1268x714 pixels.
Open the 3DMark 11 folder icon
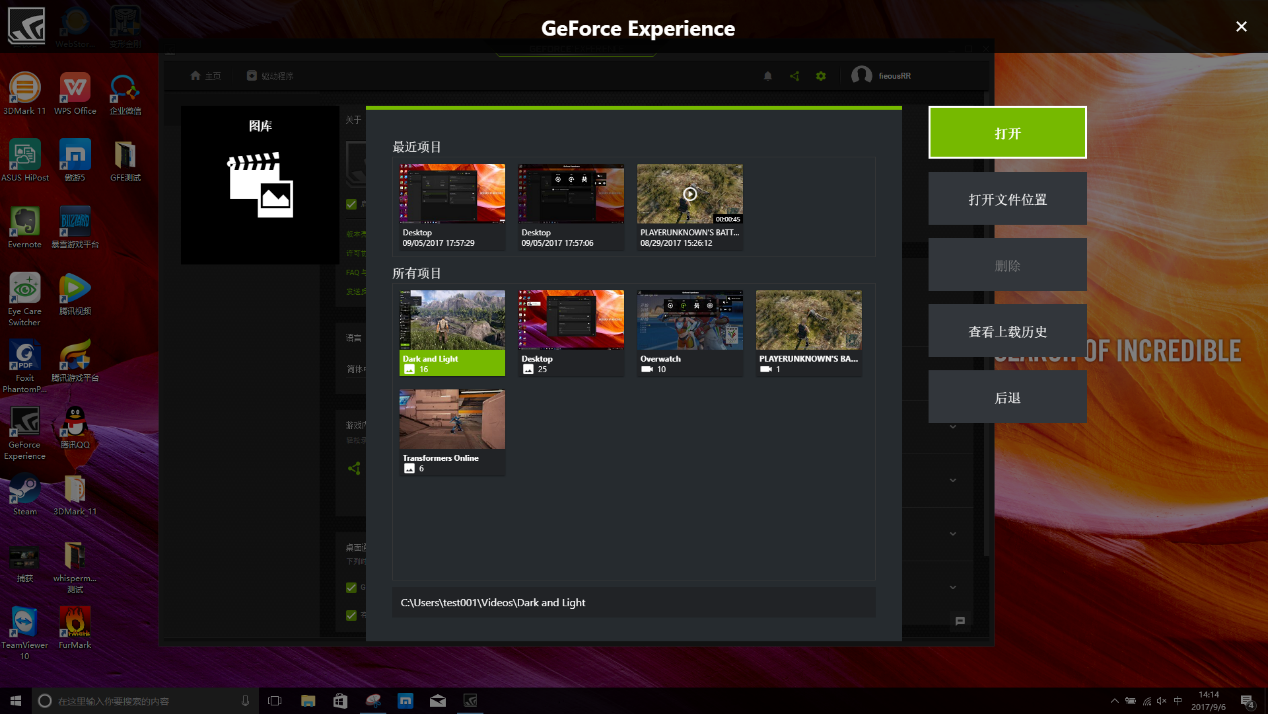tap(75, 495)
